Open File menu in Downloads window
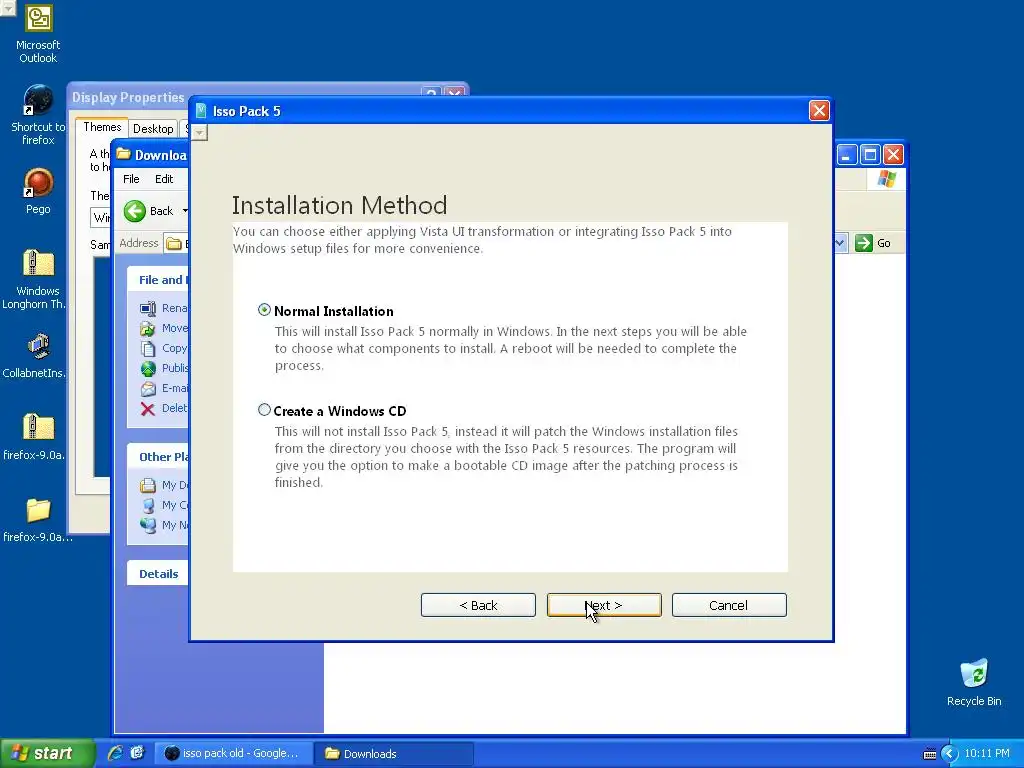 click(x=131, y=179)
